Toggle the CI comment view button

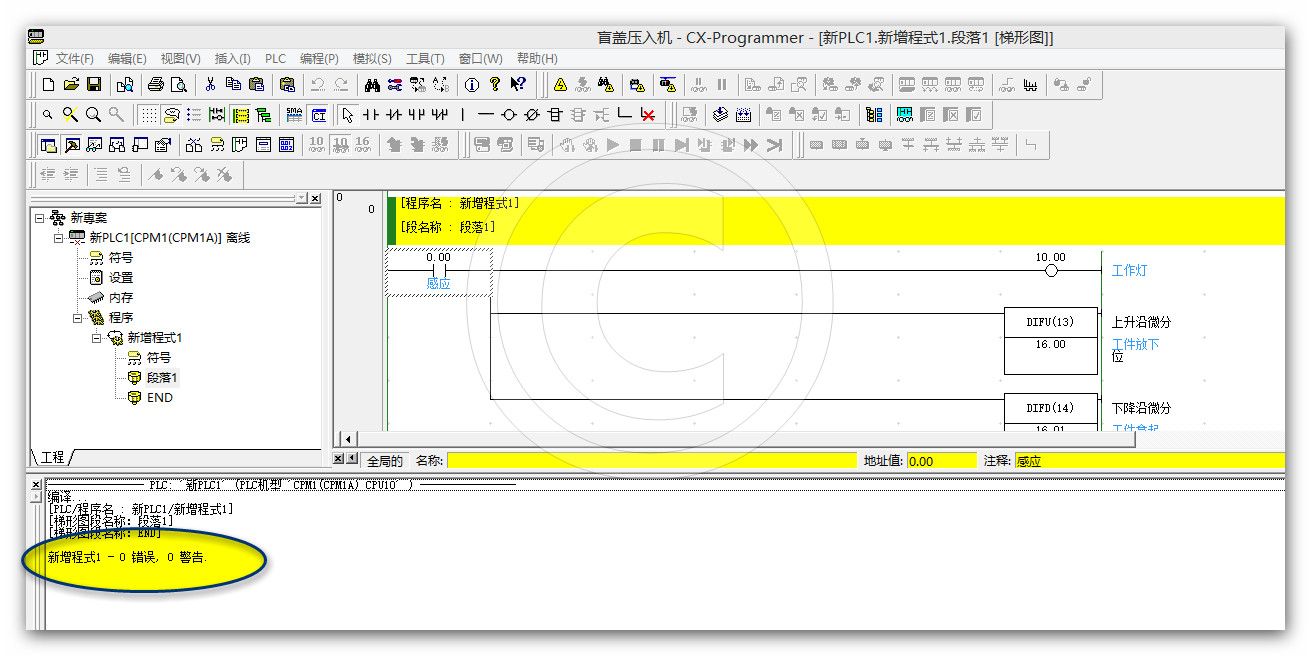(x=318, y=115)
